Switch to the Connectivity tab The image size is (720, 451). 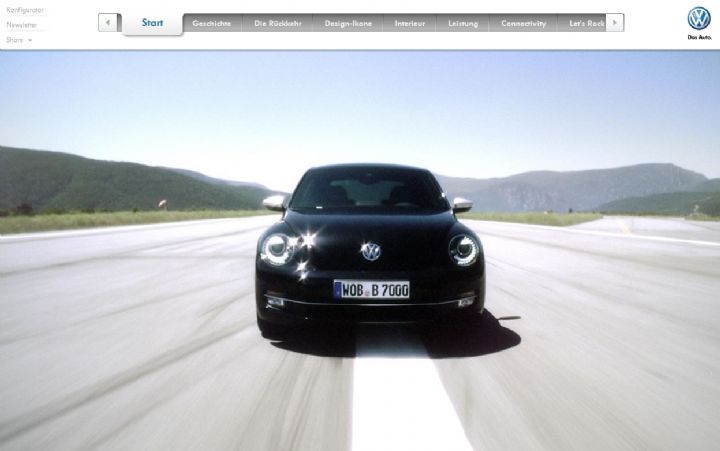tap(523, 23)
